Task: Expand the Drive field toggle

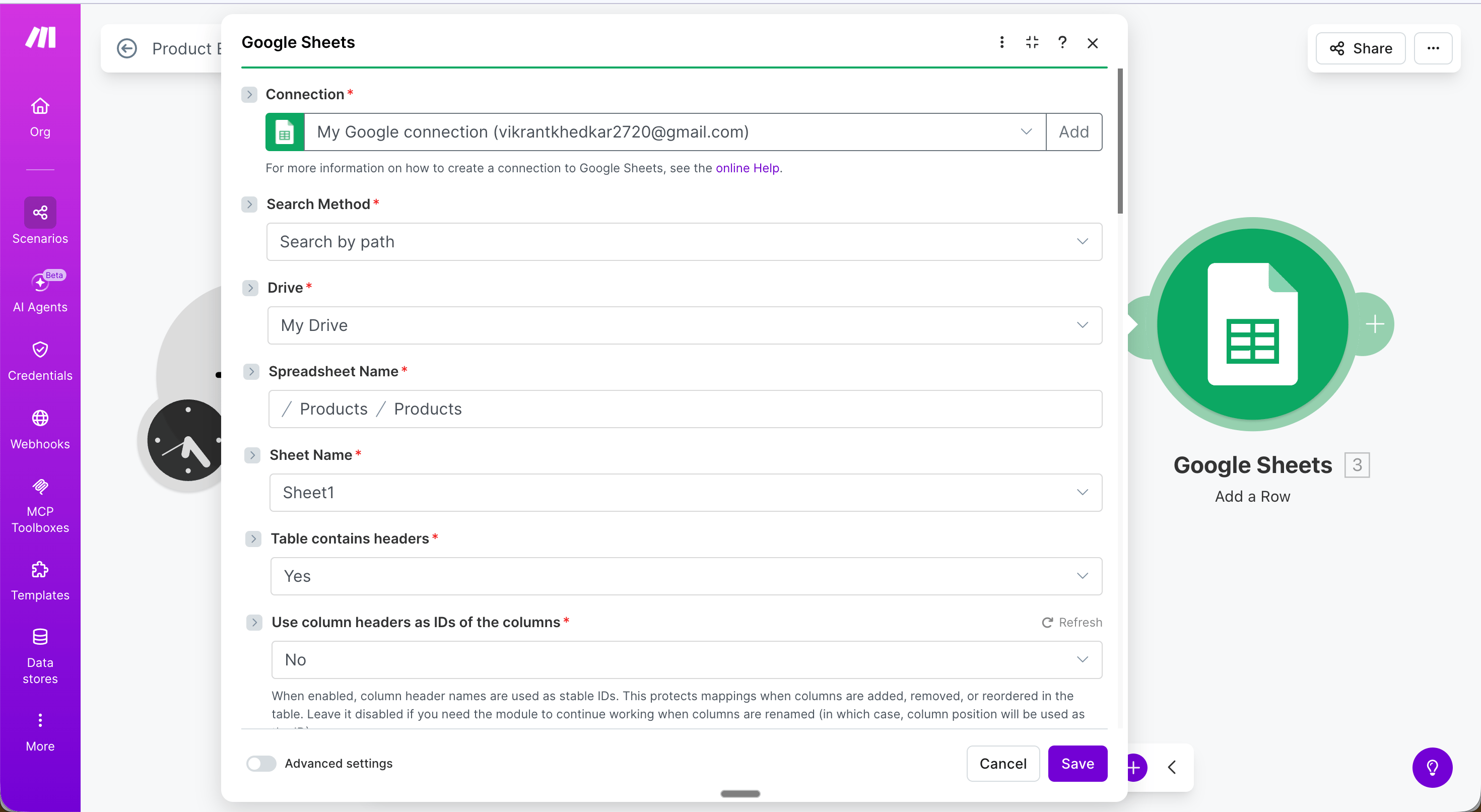Action: pyautogui.click(x=250, y=288)
